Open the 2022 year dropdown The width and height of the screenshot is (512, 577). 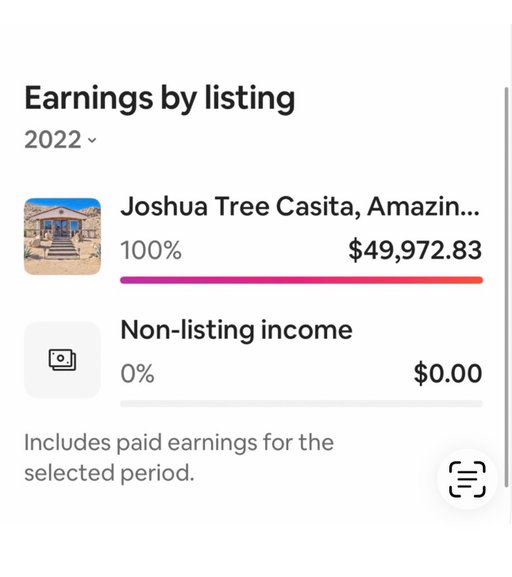click(60, 140)
